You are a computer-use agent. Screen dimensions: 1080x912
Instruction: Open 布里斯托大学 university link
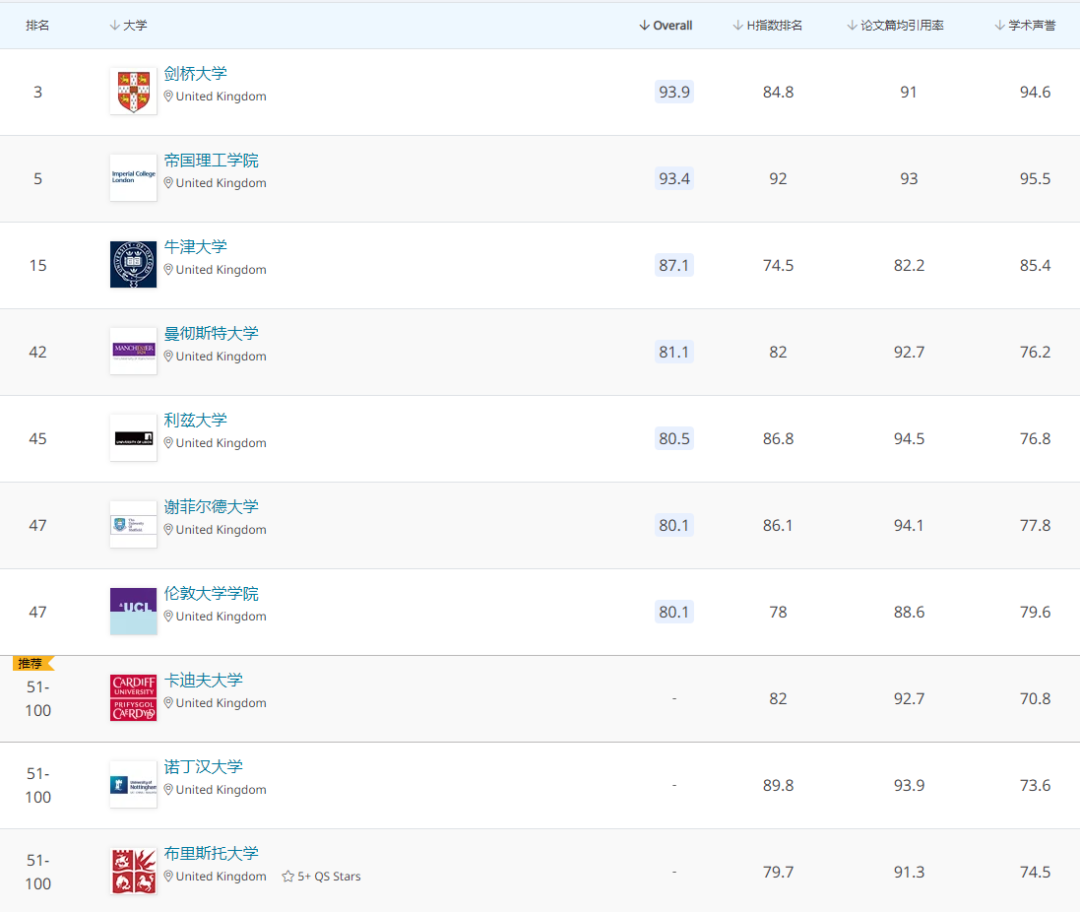(x=211, y=855)
